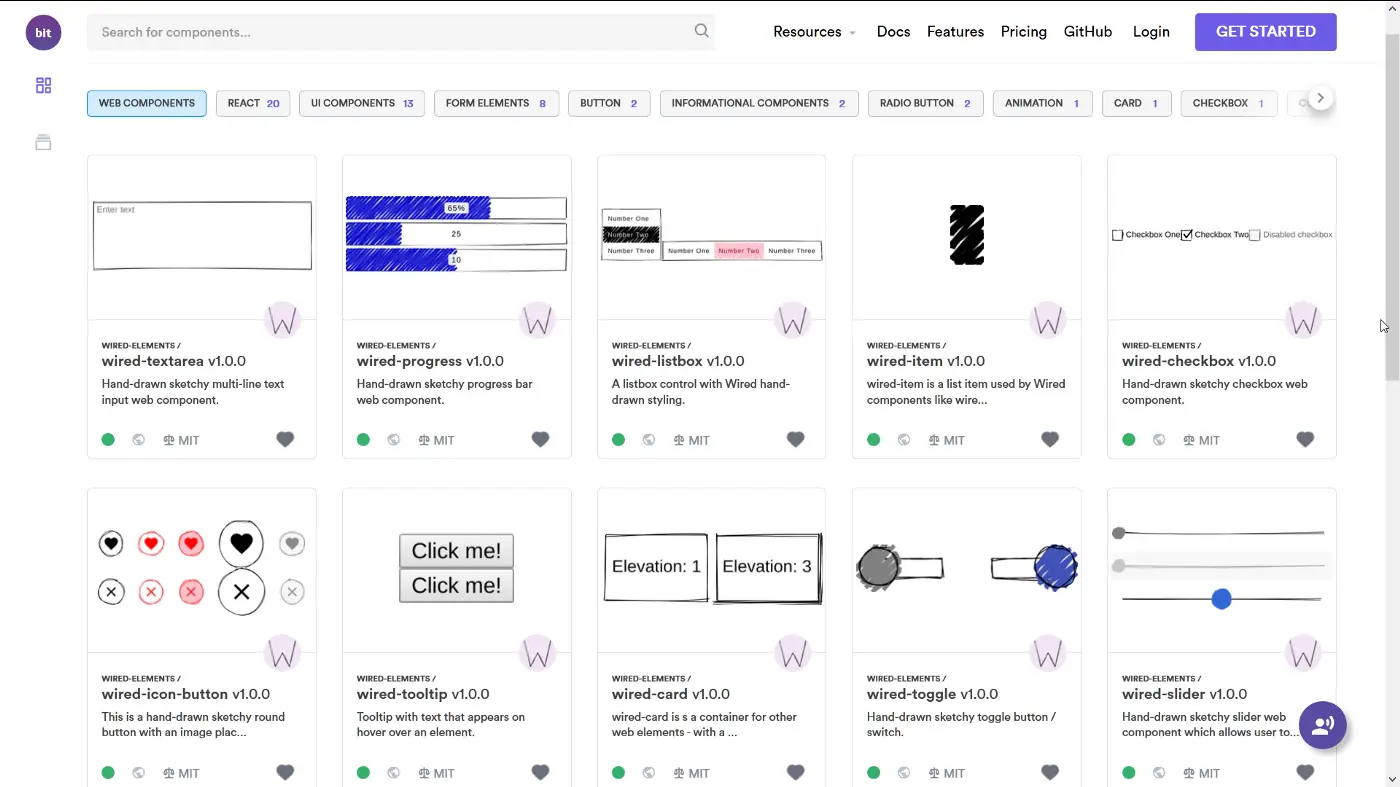Viewport: 1400px width, 787px height.
Task: Filter by the REACT tag
Action: (x=253, y=103)
